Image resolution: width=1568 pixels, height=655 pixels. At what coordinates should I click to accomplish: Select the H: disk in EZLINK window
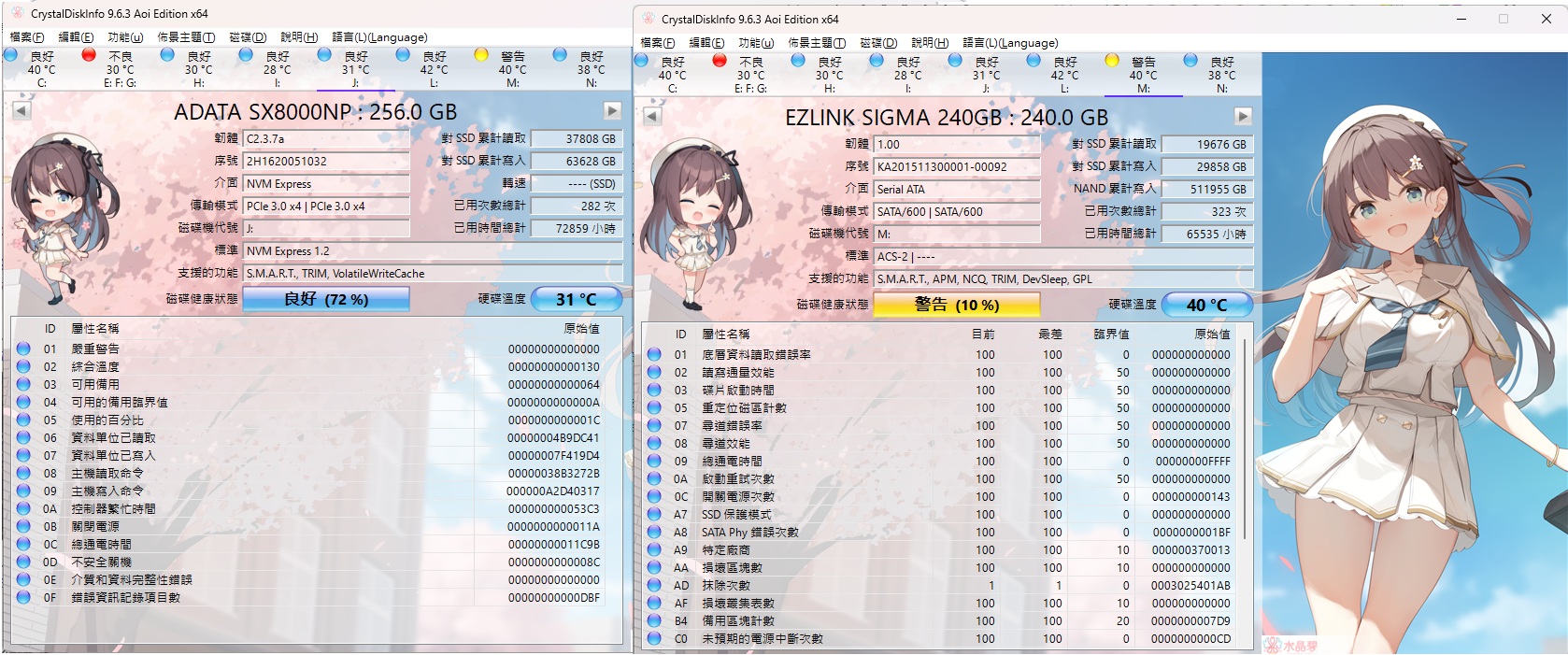tap(829, 74)
